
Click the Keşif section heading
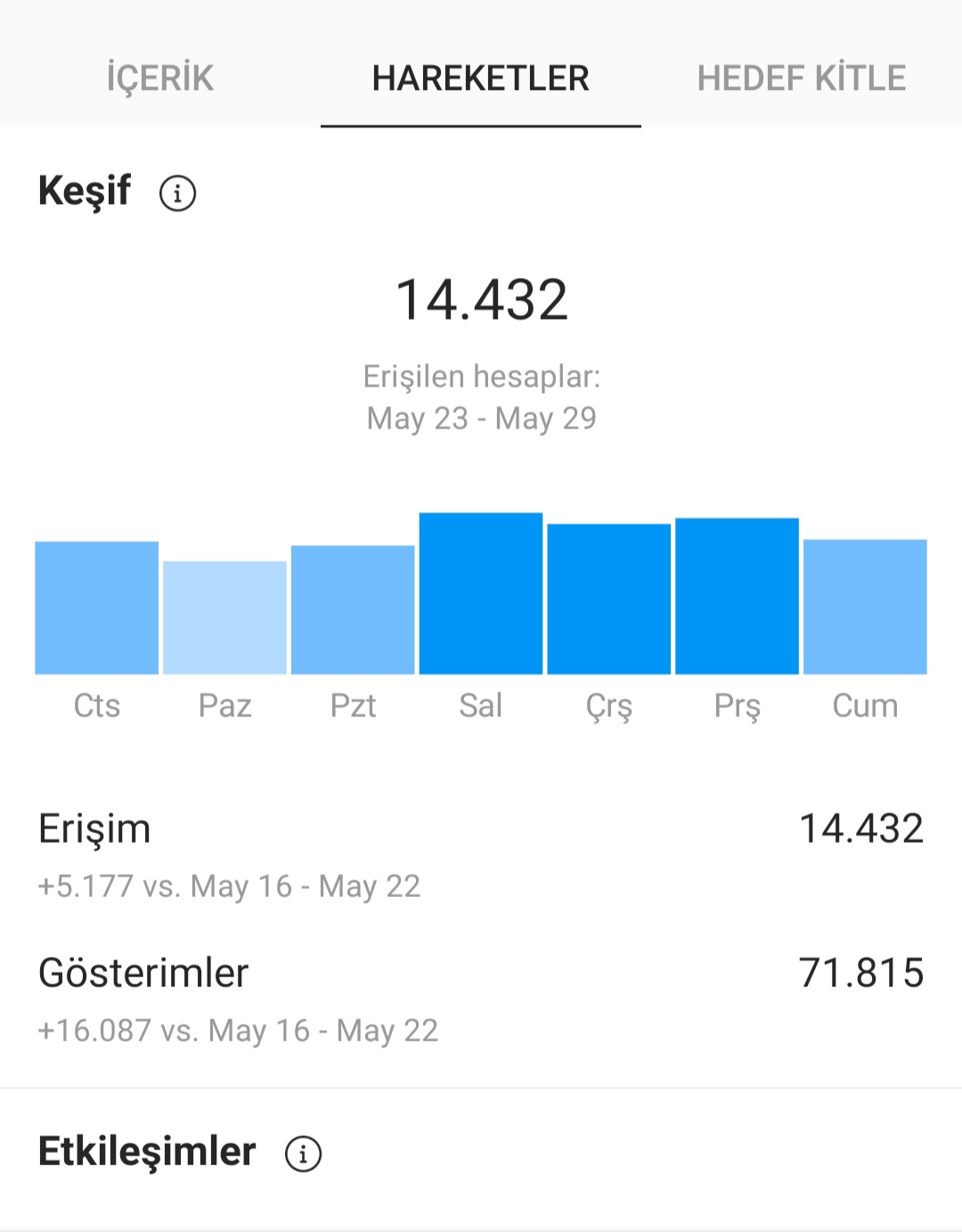point(85,191)
